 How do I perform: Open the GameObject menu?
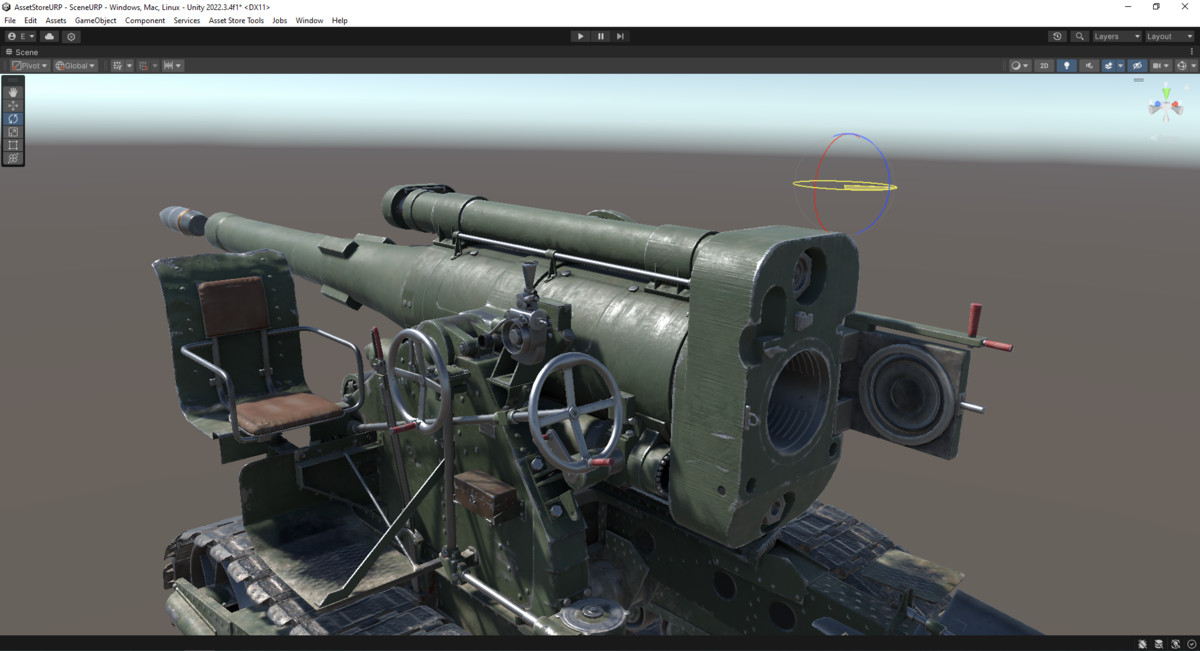click(95, 20)
